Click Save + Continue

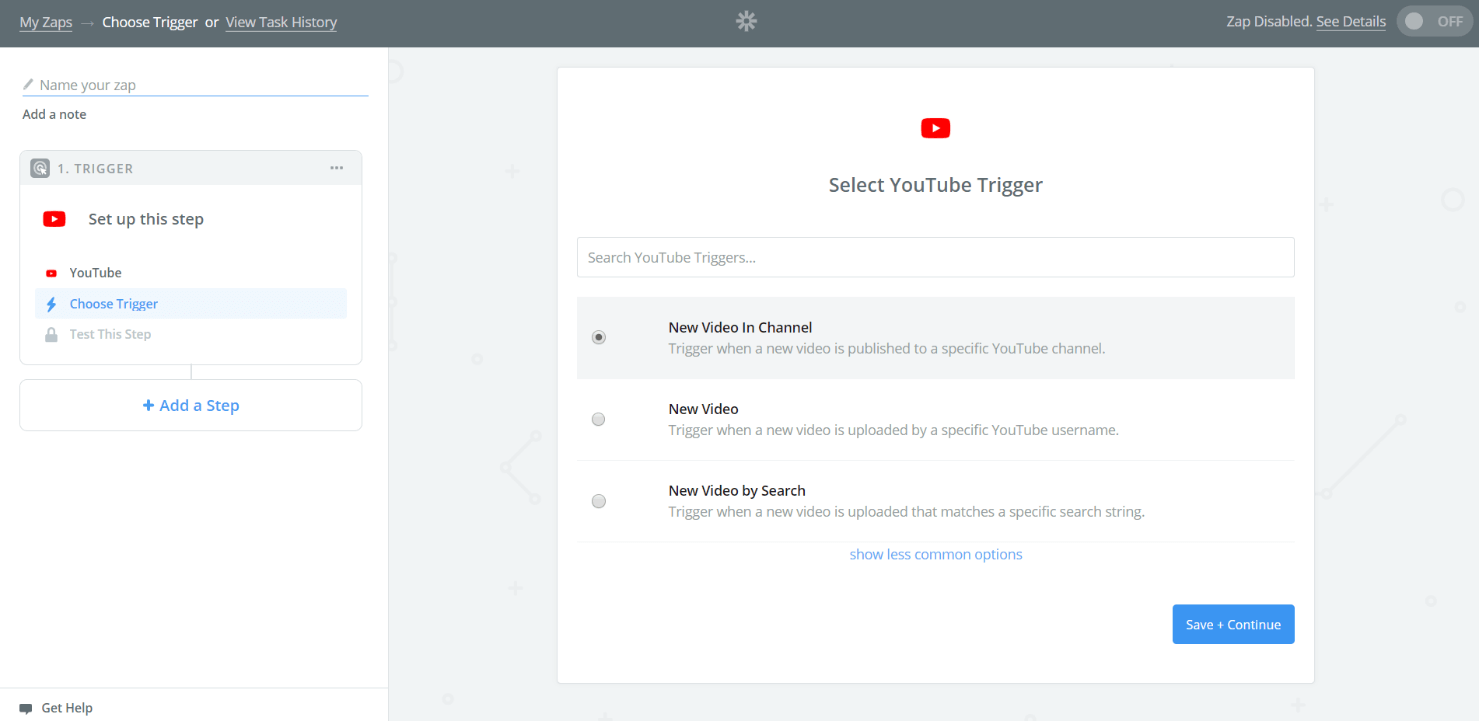pyautogui.click(x=1233, y=623)
